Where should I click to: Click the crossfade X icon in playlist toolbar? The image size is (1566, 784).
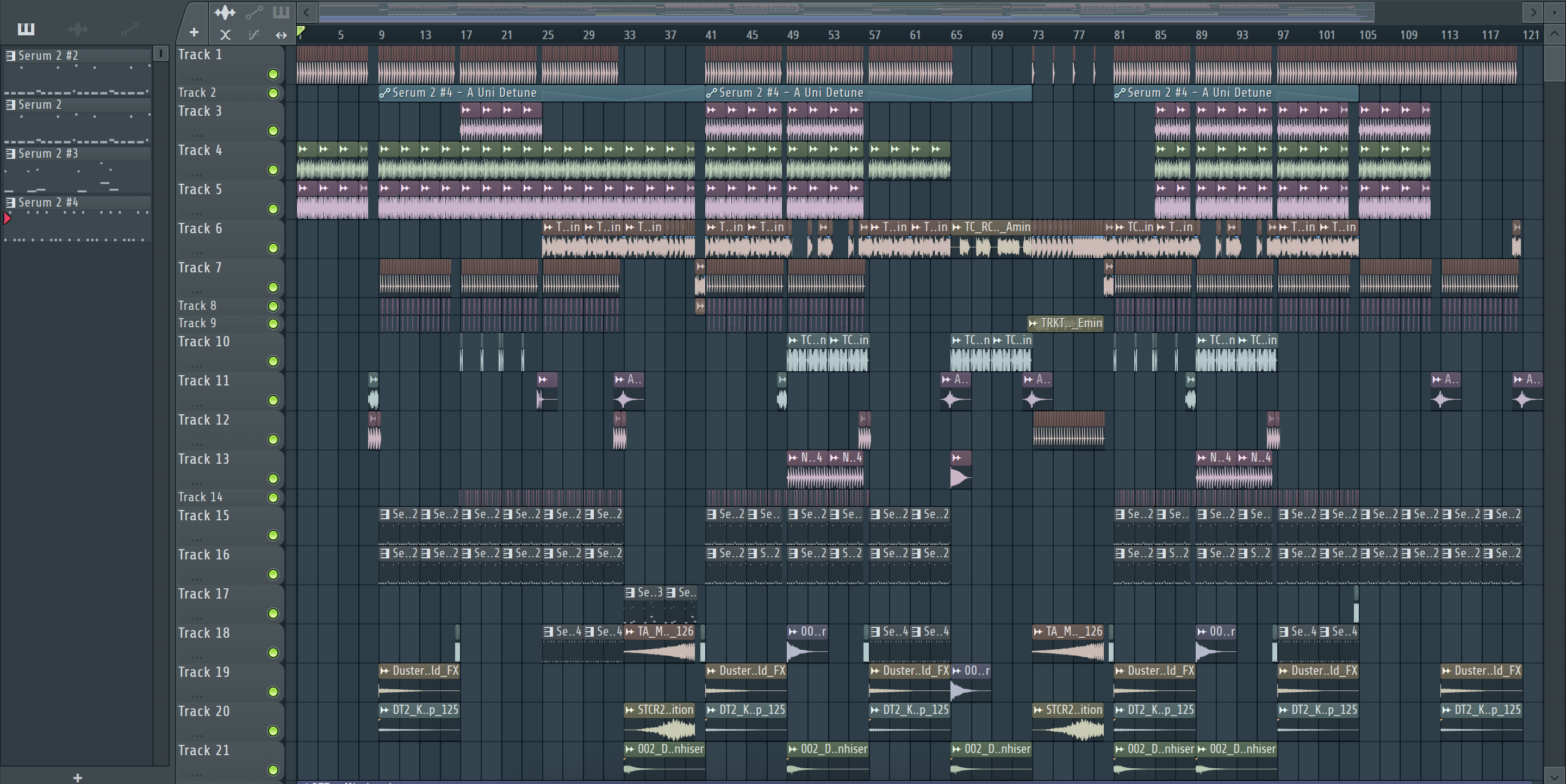[225, 35]
